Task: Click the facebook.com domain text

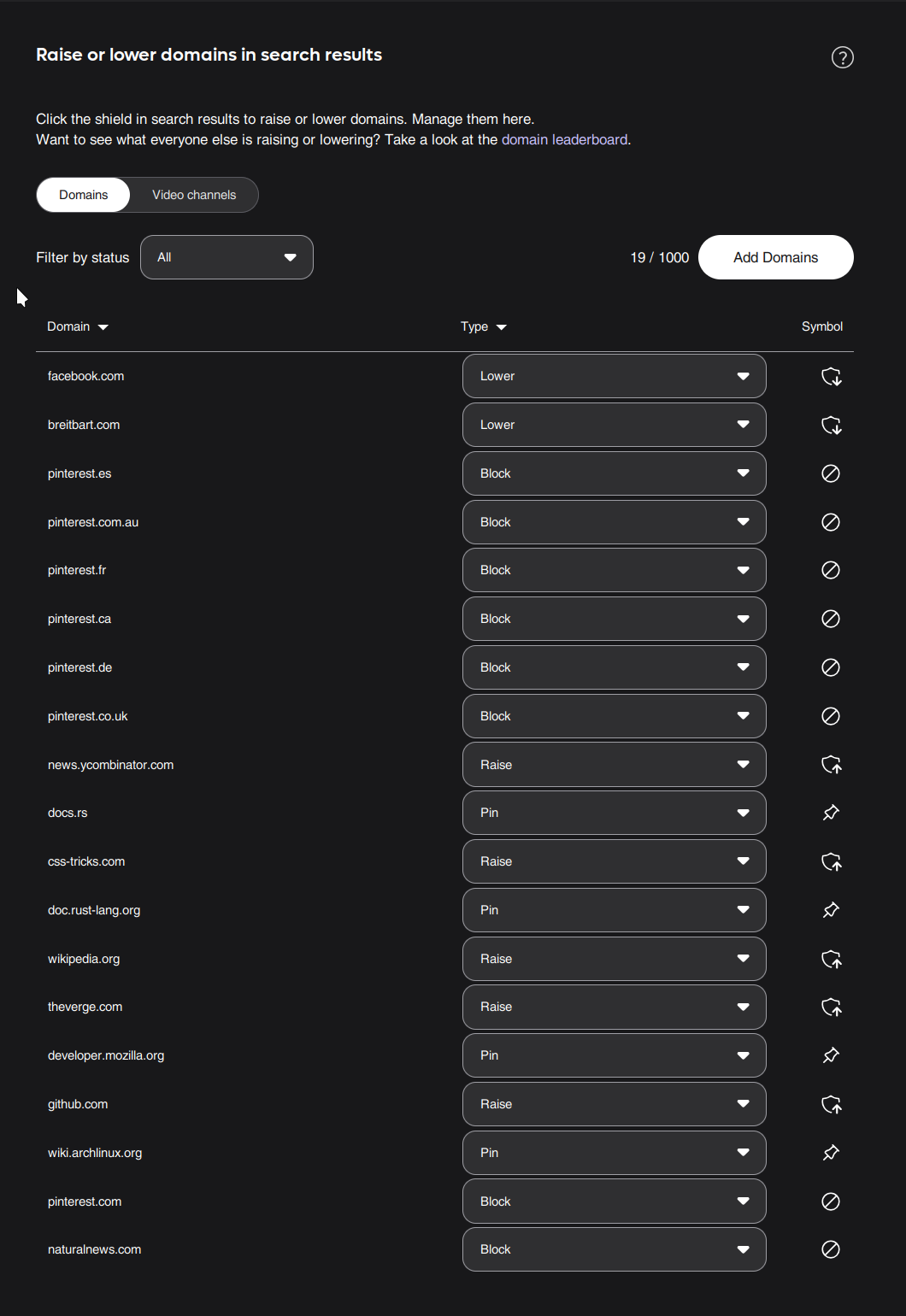Action: coord(85,376)
